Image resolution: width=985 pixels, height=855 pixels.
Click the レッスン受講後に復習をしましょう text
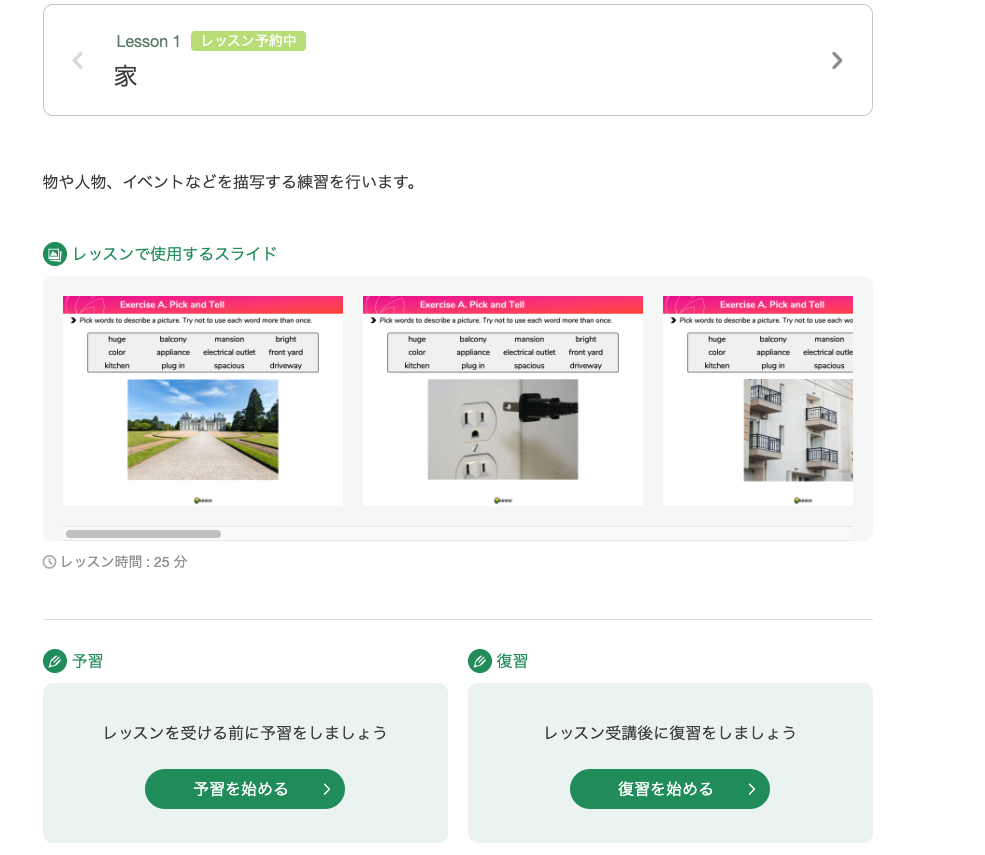(670, 733)
